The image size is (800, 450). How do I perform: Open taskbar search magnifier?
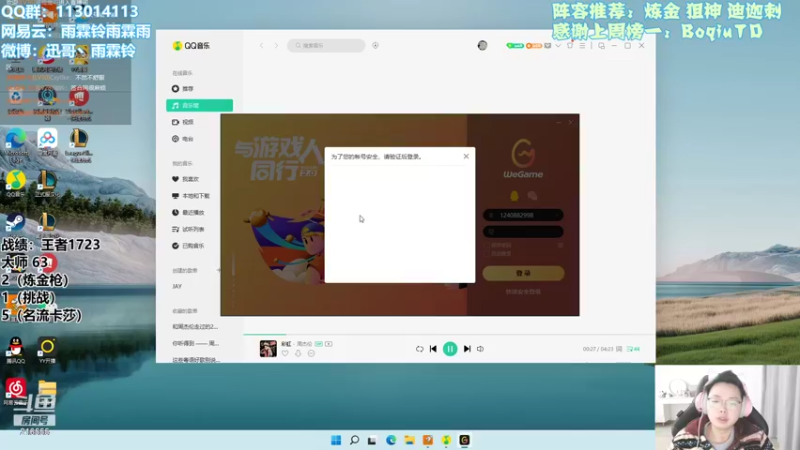[354, 440]
